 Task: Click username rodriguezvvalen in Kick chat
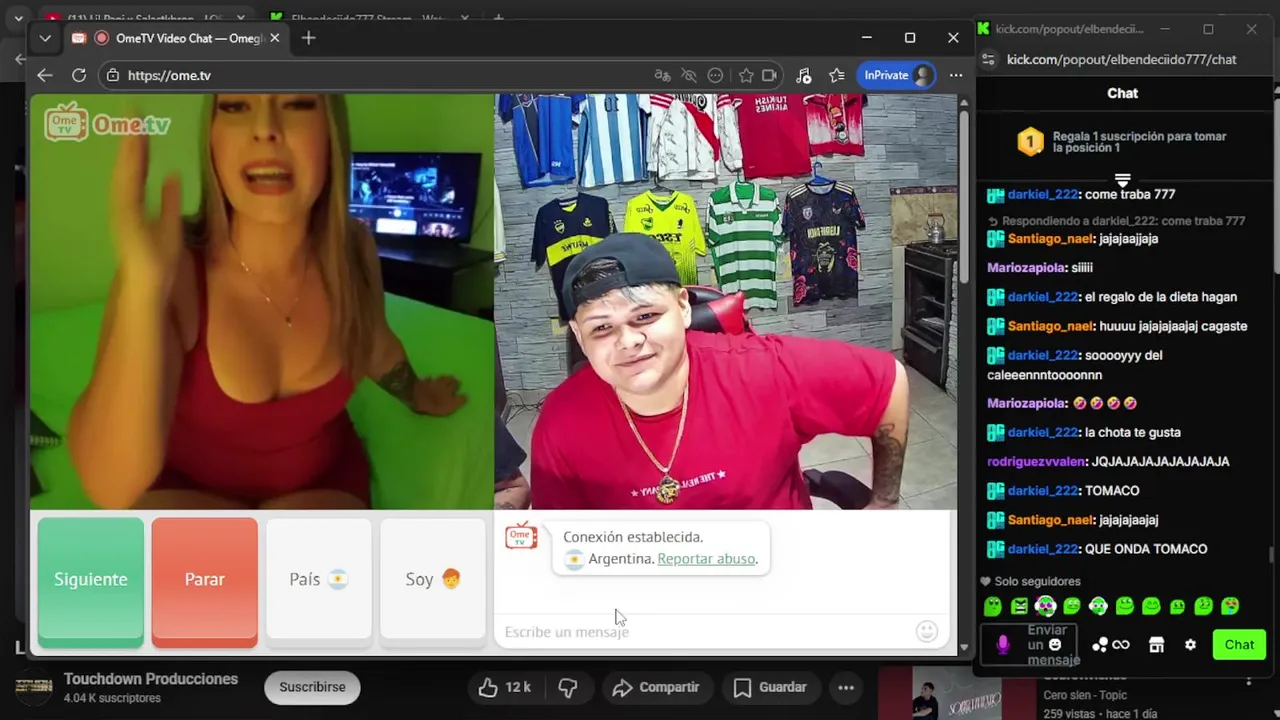coord(1037,462)
